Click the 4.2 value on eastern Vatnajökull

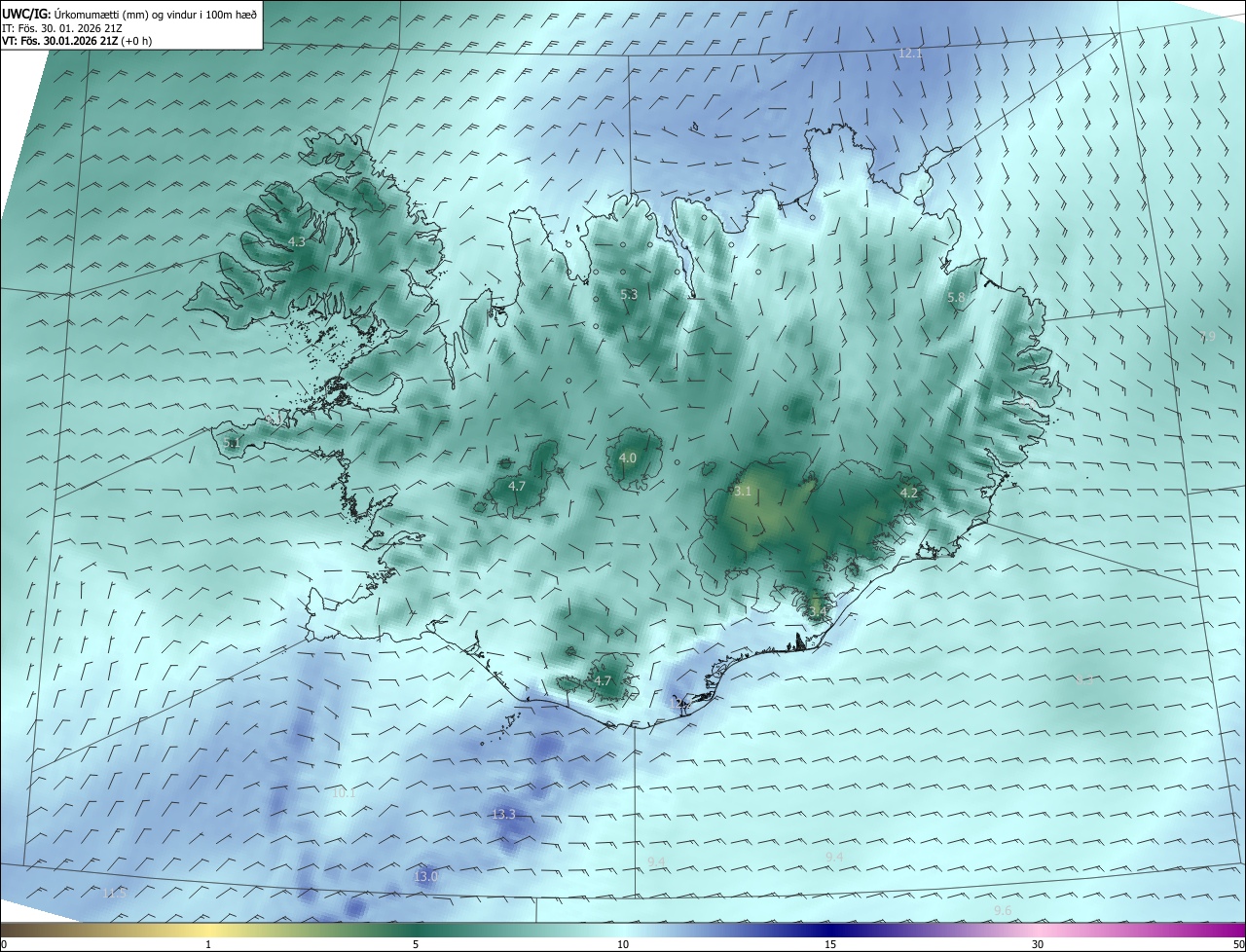(909, 494)
